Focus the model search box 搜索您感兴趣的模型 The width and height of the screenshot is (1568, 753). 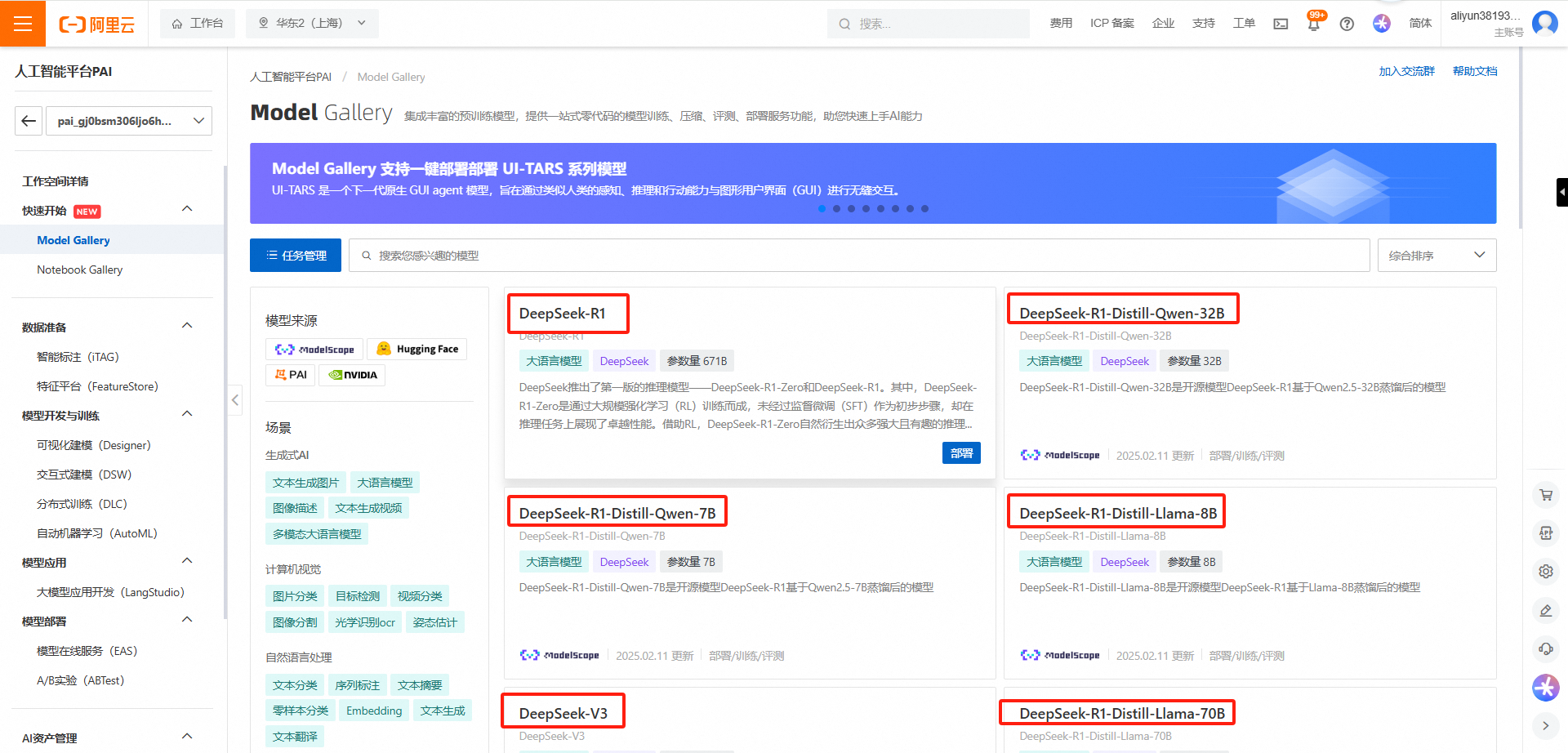coord(859,255)
